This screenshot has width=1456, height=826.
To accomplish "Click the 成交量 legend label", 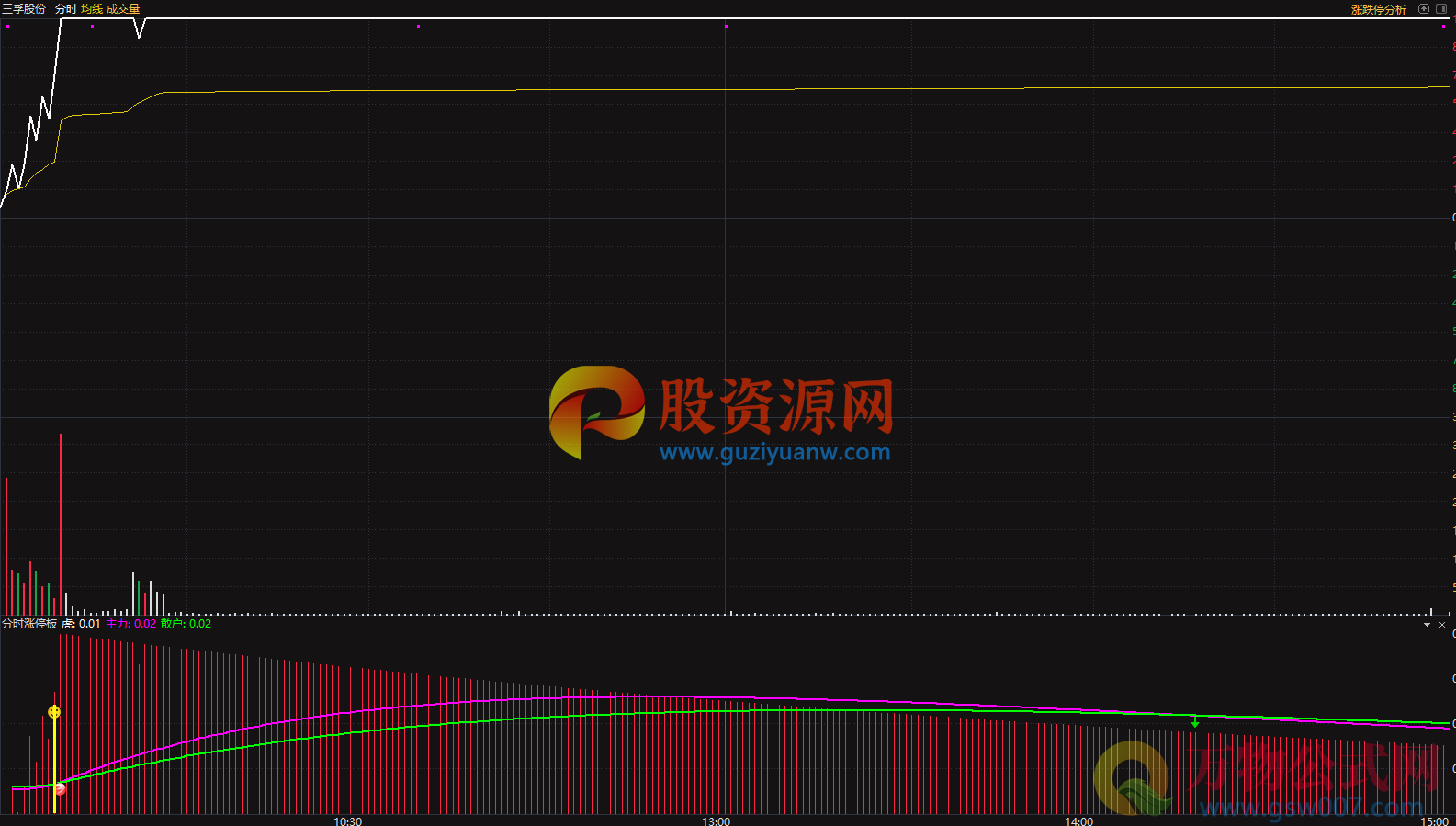I will (x=123, y=9).
